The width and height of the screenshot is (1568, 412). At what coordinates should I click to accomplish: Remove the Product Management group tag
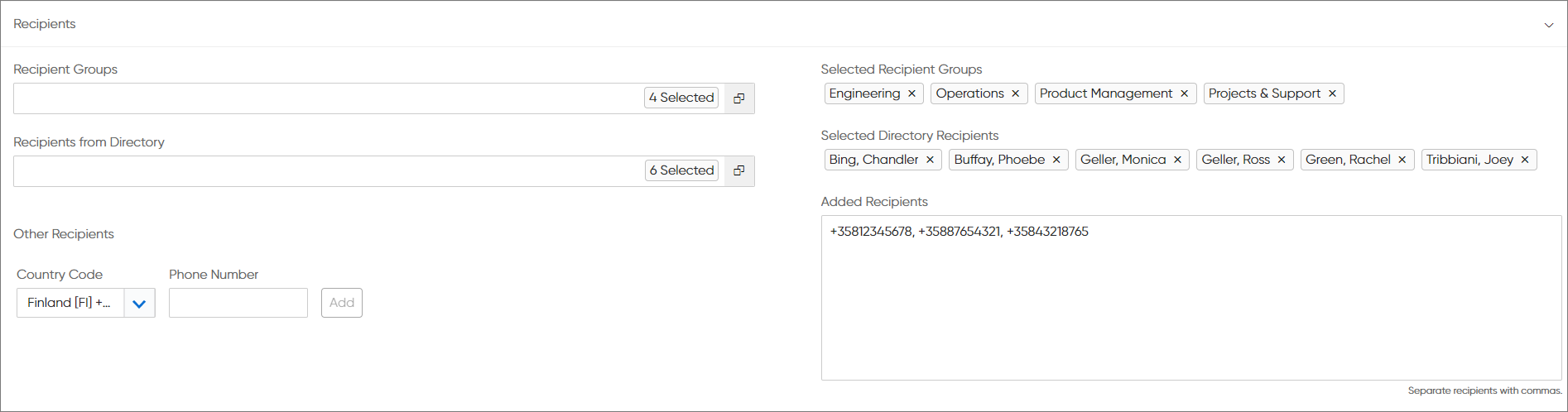coord(1184,93)
